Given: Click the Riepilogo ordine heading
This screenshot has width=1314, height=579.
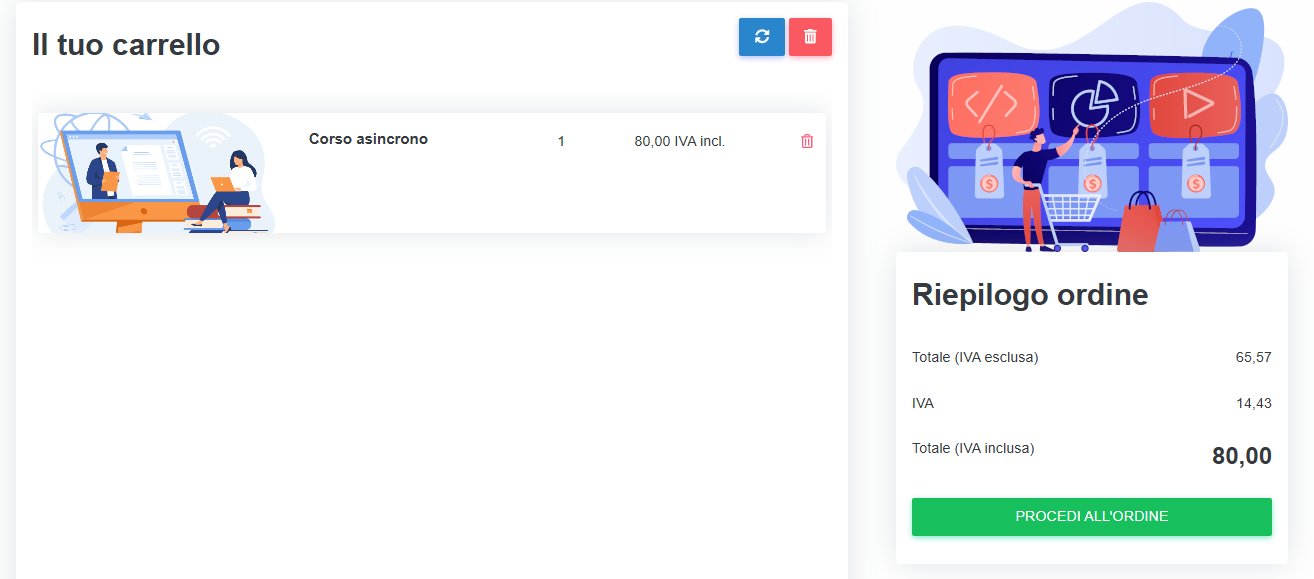Looking at the screenshot, I should [1030, 295].
